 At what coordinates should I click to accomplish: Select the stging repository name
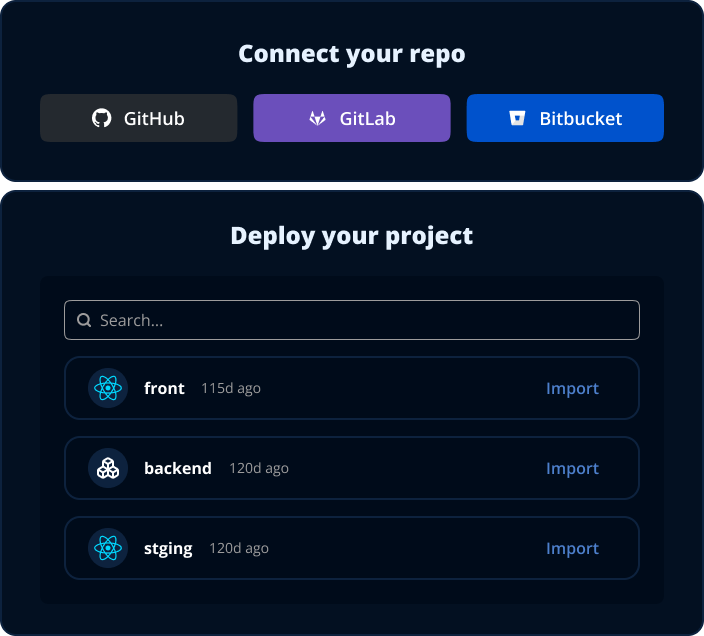click(x=168, y=548)
